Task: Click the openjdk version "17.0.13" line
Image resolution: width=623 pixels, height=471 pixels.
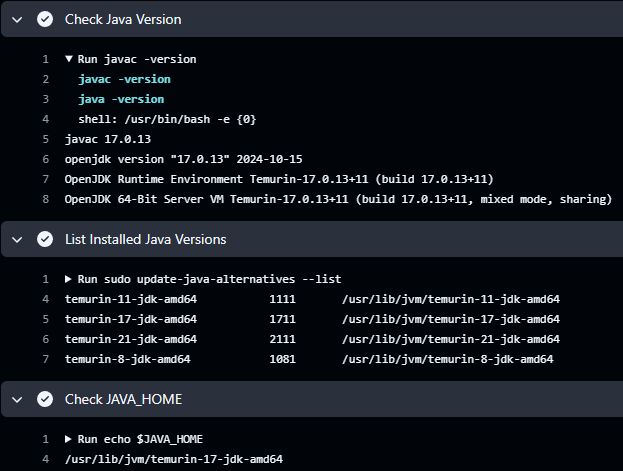Action: click(184, 159)
